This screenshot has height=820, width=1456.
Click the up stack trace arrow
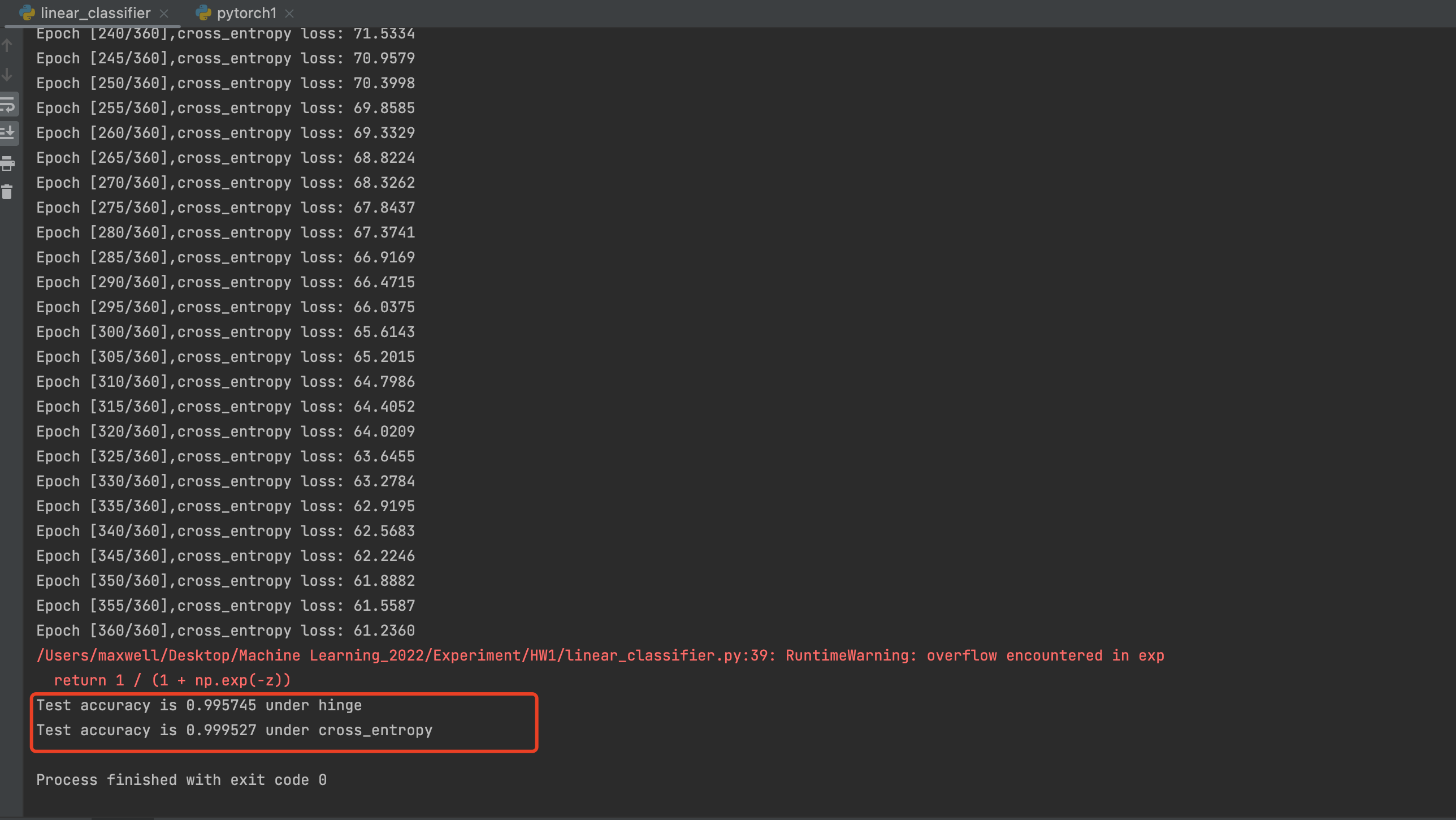point(7,45)
